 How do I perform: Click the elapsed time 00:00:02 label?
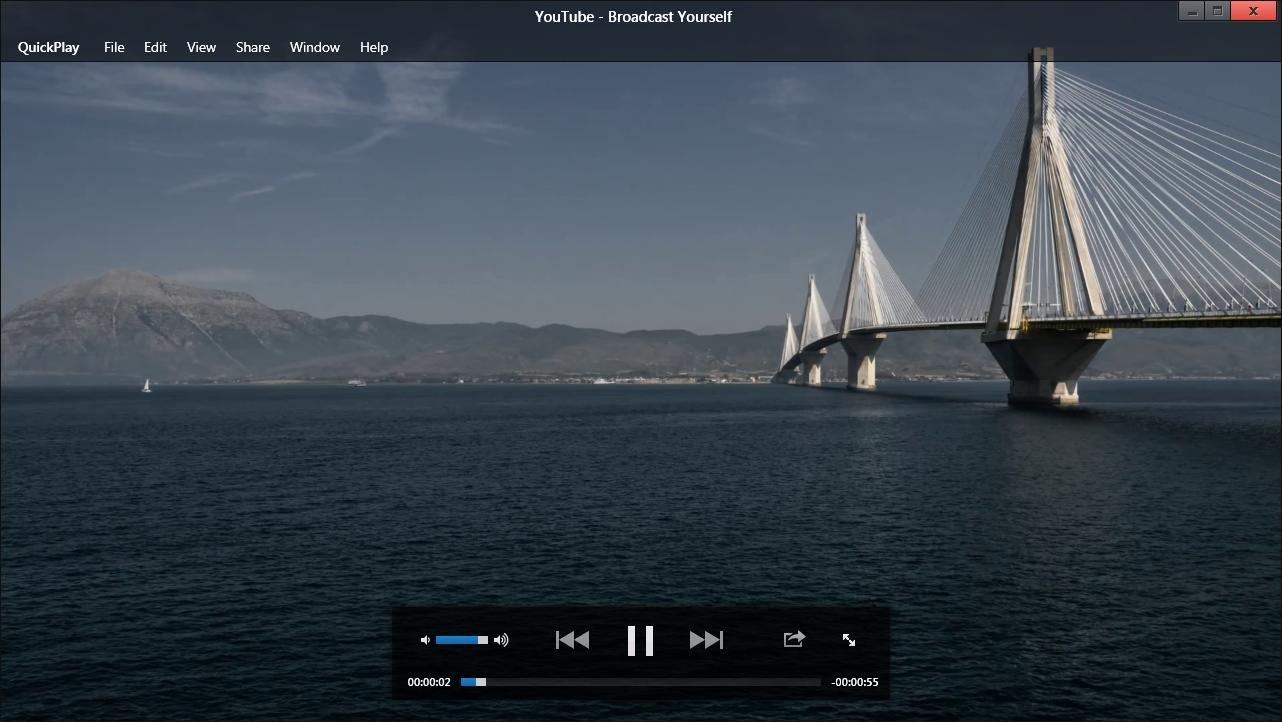pos(429,682)
